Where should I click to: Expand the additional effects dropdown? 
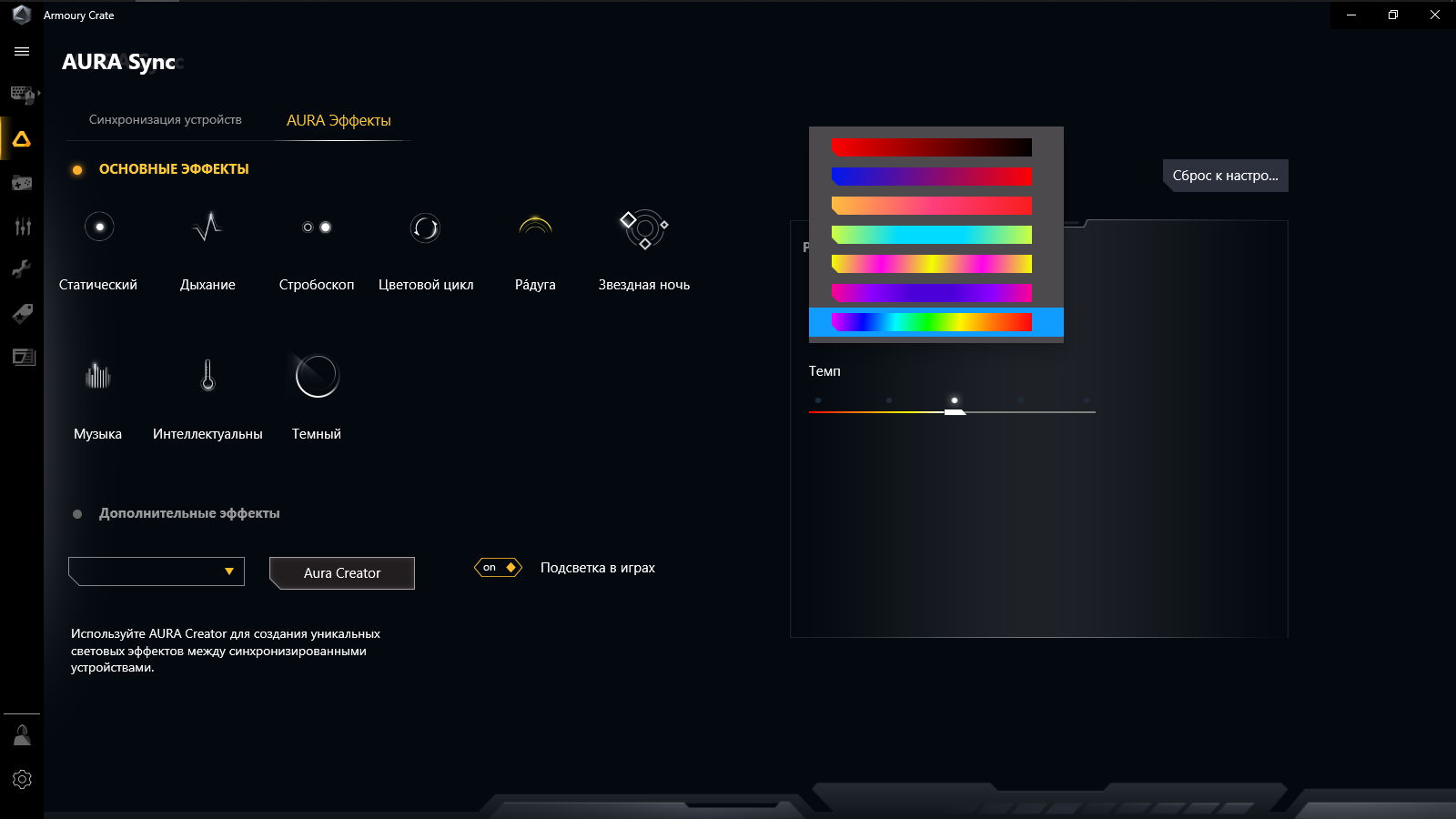point(157,571)
